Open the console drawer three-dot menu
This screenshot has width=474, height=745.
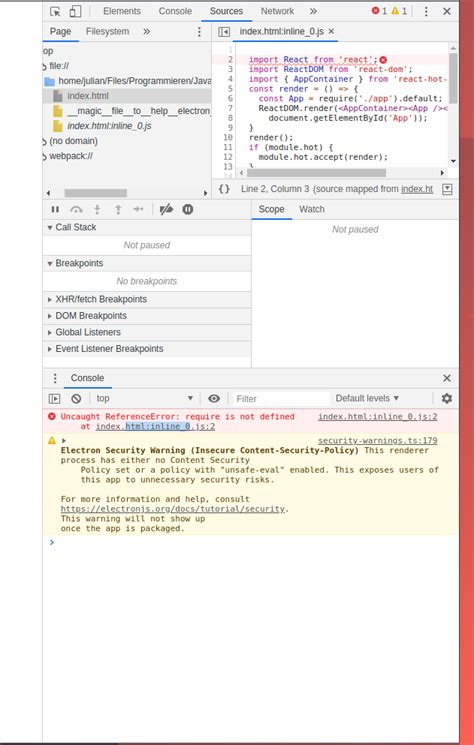[x=55, y=378]
